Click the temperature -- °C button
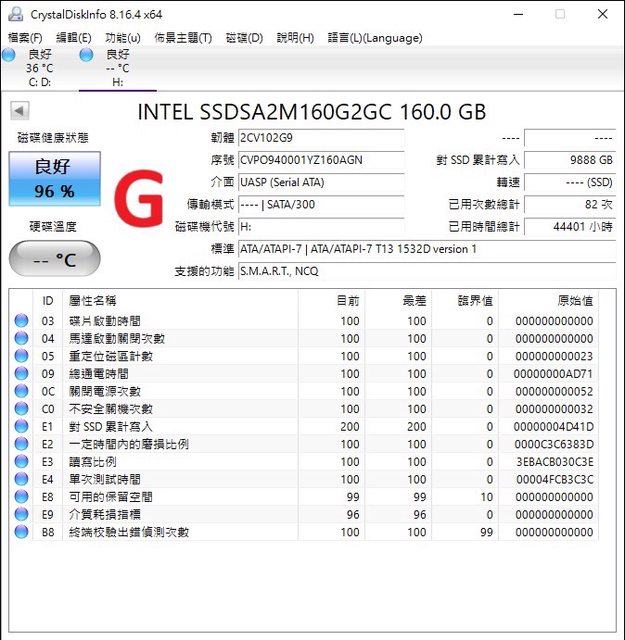Image resolution: width=625 pixels, height=640 pixels. pyautogui.click(x=54, y=260)
